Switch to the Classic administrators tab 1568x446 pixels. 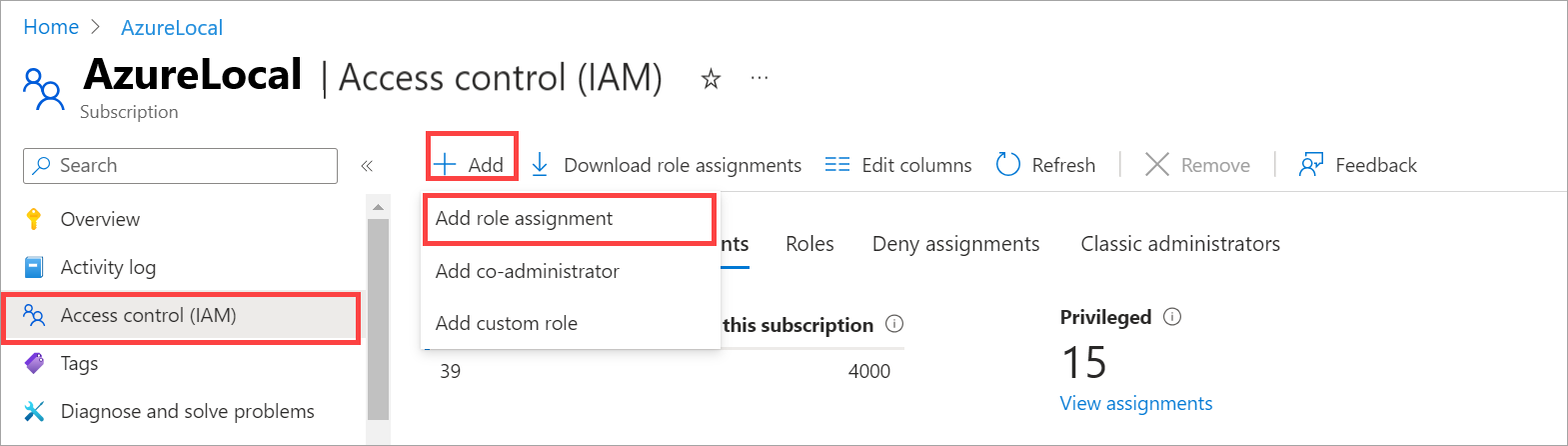pyautogui.click(x=1180, y=244)
